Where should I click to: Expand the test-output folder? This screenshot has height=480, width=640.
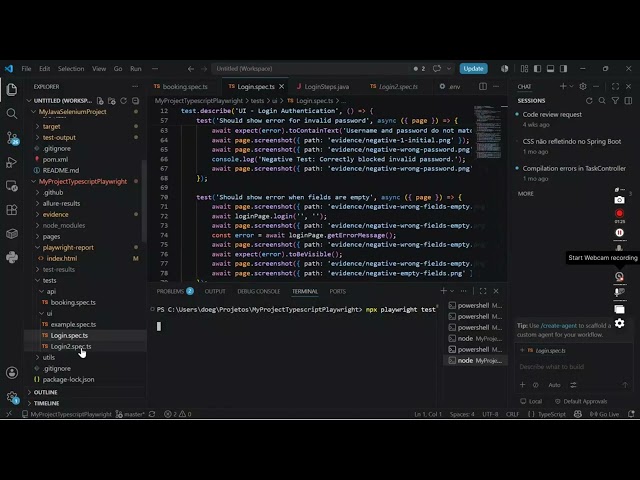[38, 138]
